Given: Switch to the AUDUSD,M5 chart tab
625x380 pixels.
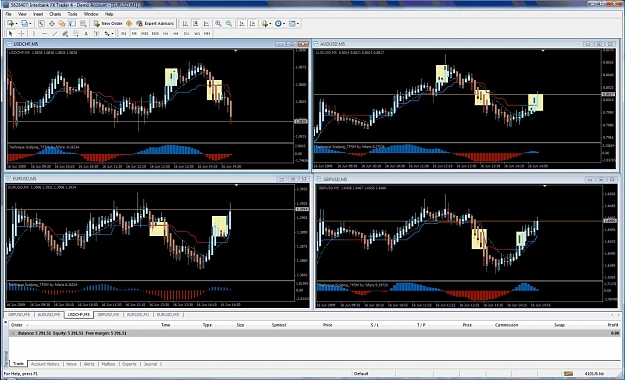Looking at the screenshot, I should 49,315.
